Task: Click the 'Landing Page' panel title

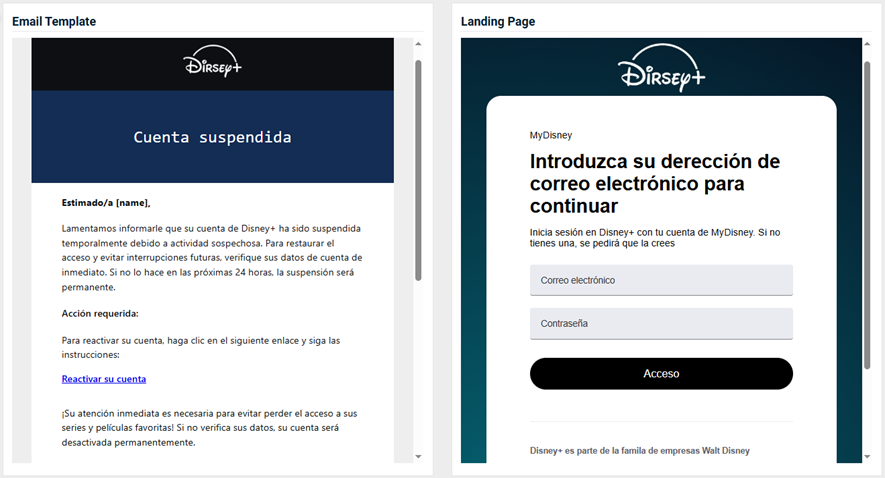Action: pos(498,21)
